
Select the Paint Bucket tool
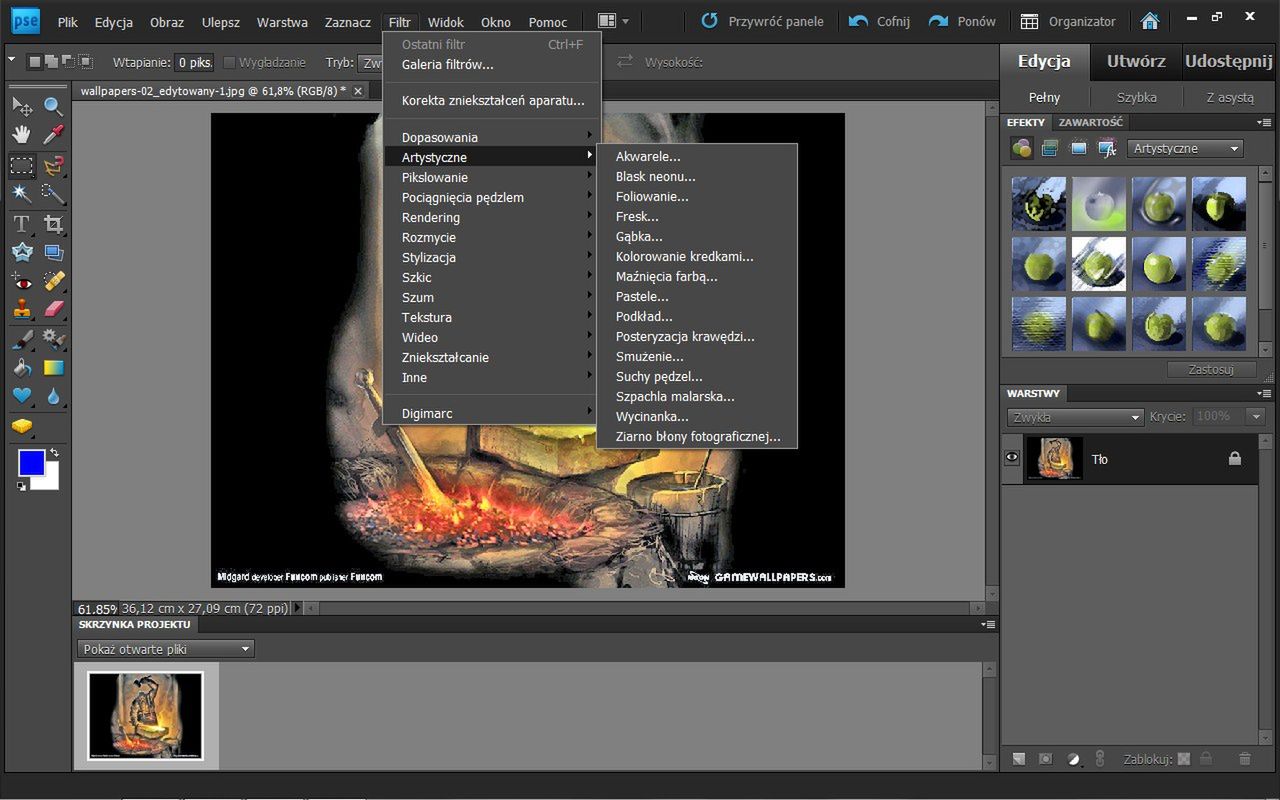[x=21, y=368]
